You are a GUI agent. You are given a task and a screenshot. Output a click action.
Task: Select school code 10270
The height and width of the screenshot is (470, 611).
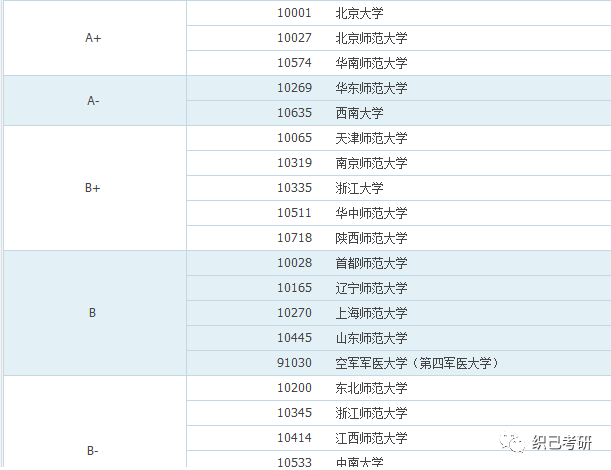(294, 313)
